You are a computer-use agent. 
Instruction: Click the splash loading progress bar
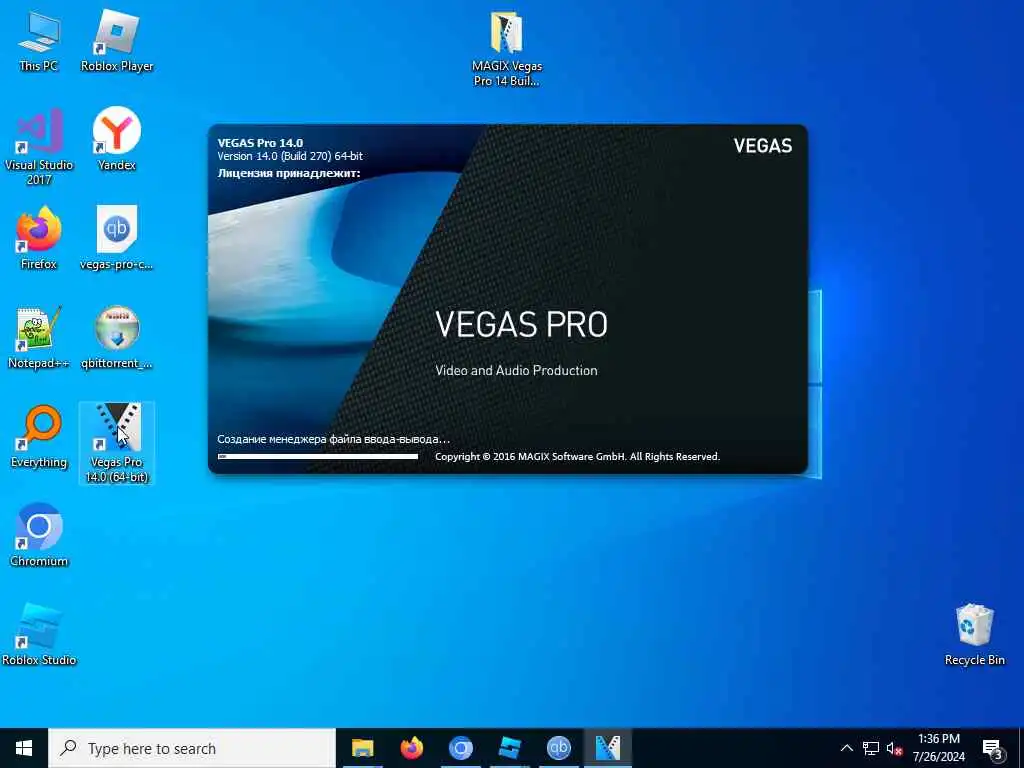pos(317,456)
